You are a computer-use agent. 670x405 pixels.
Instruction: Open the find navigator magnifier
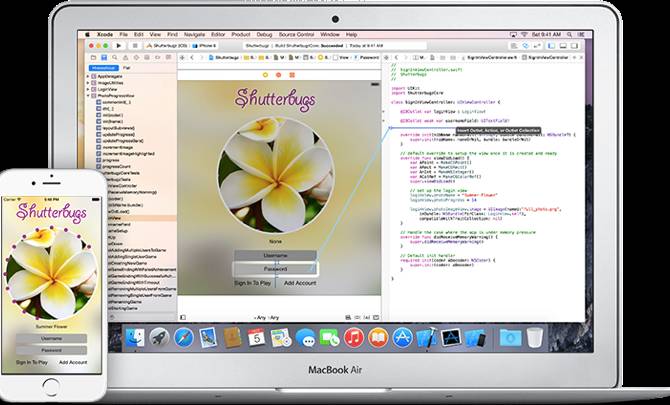(115, 57)
